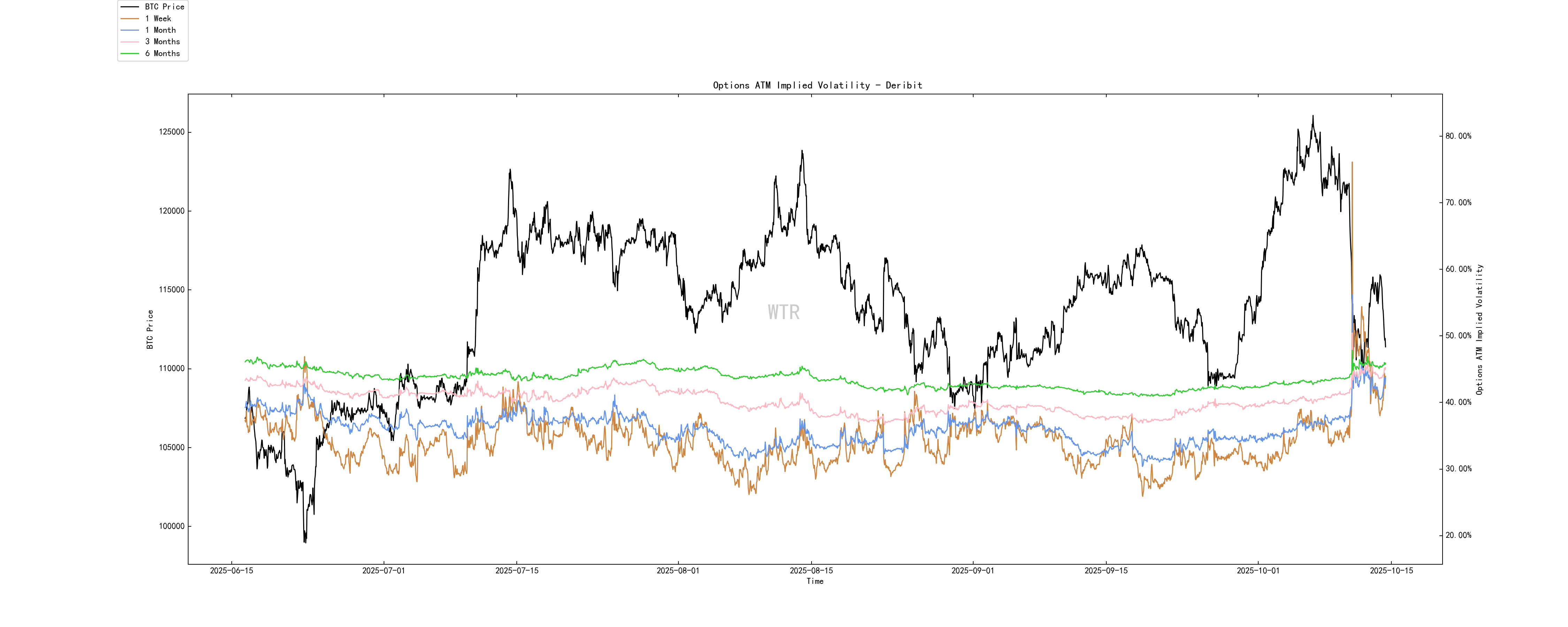
Task: Click the green 6 Months legend line swatch
Action: click(x=130, y=54)
